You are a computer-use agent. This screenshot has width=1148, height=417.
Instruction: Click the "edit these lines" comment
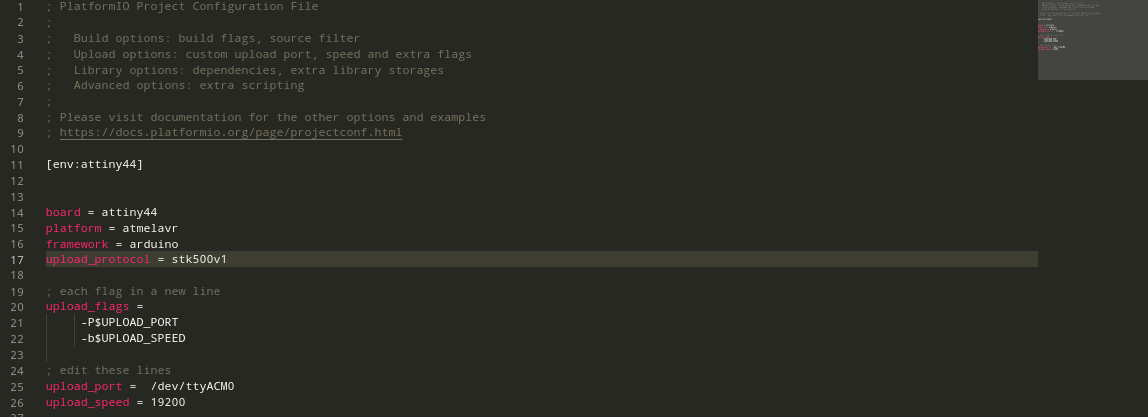click(x=108, y=371)
